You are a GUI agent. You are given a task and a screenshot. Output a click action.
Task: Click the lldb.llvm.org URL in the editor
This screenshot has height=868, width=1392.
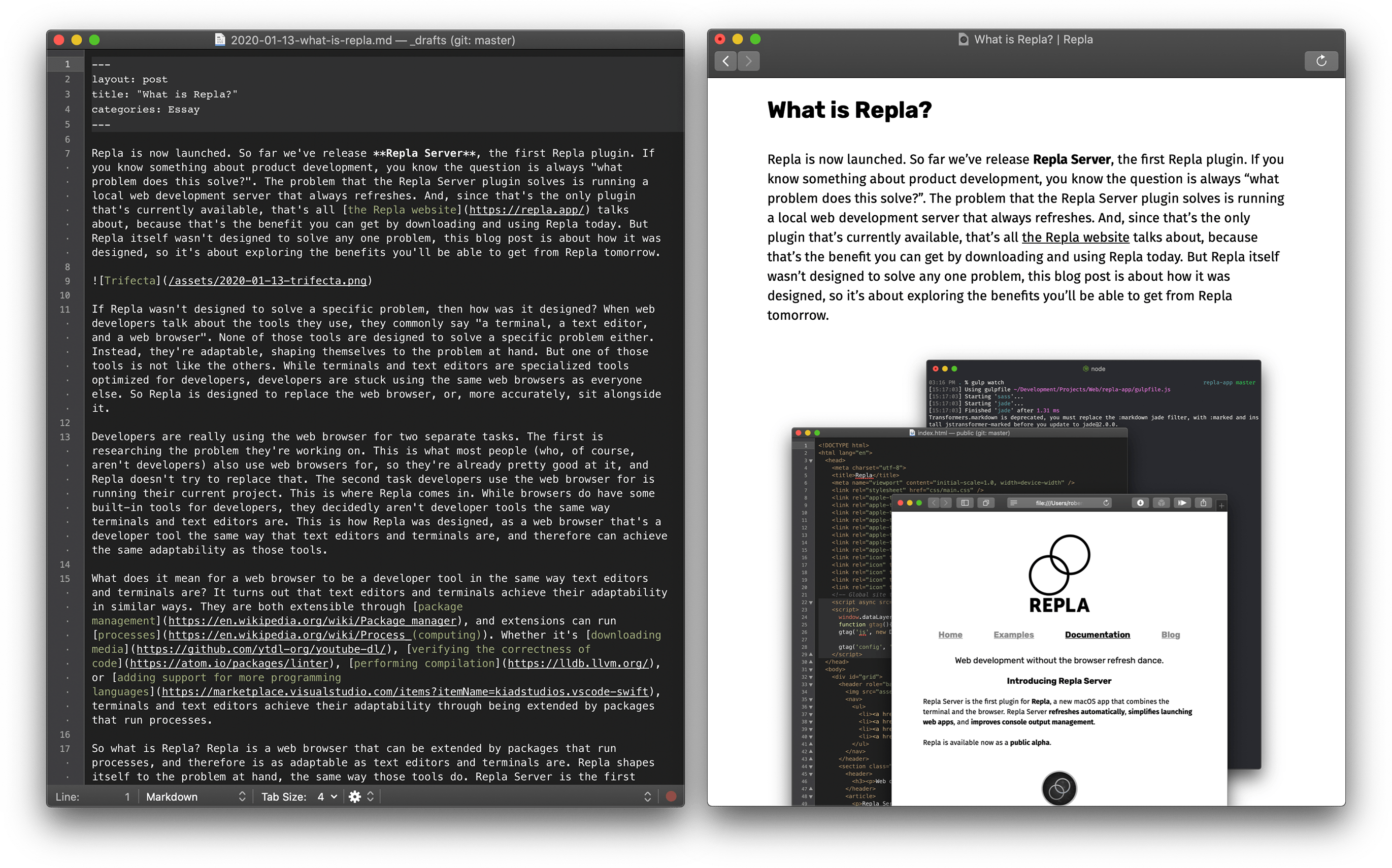tap(578, 663)
